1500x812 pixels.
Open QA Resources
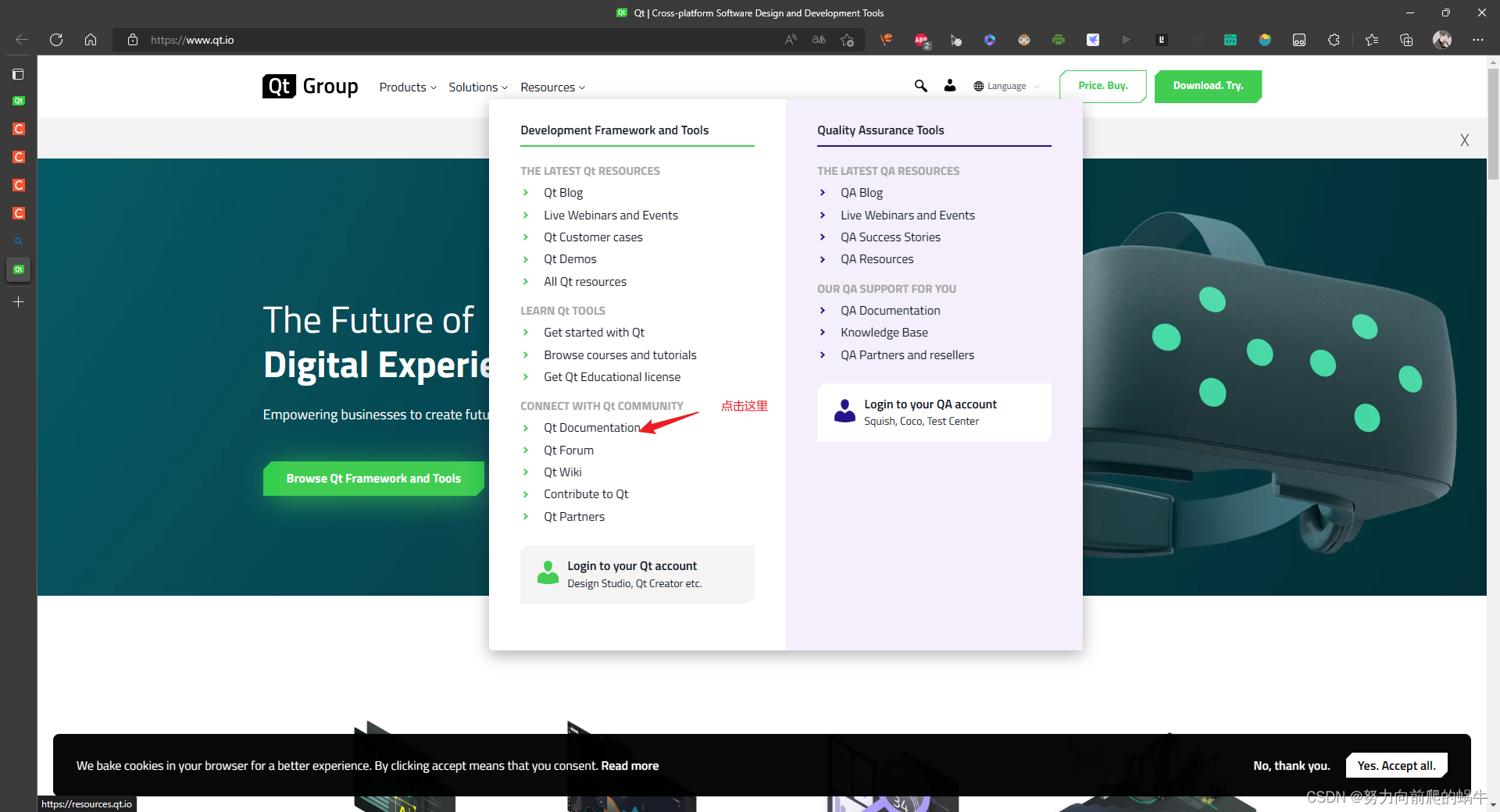(877, 259)
